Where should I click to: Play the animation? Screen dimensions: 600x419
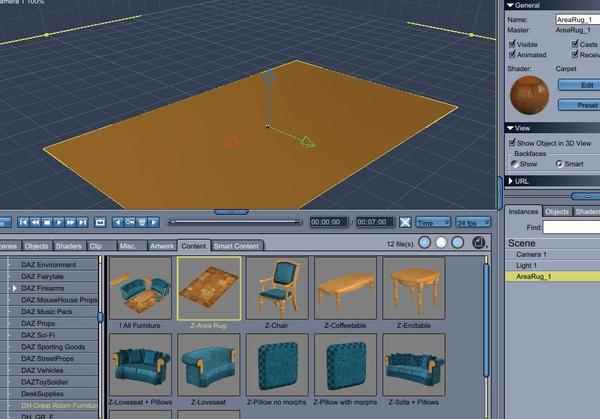point(59,222)
